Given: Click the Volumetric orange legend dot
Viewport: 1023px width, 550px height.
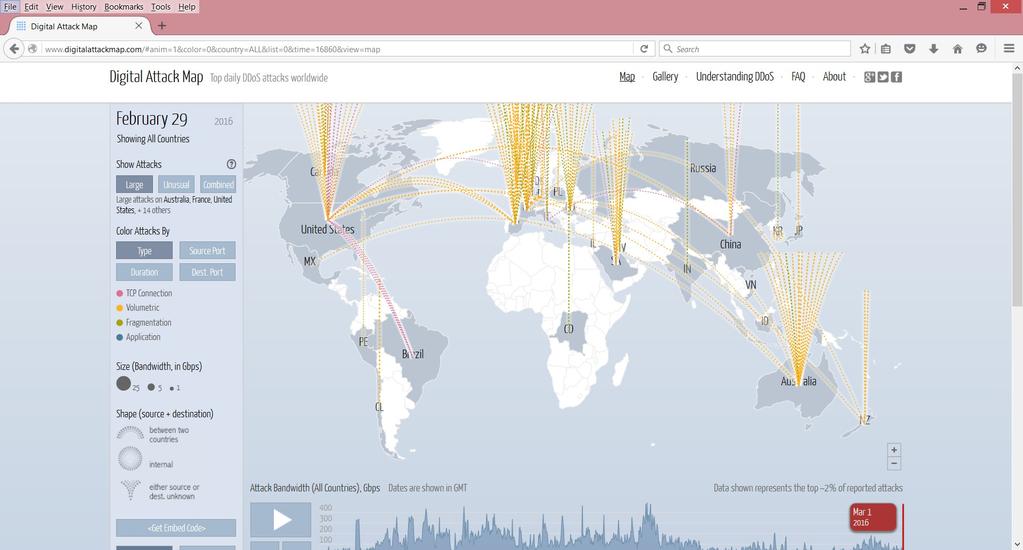Looking at the screenshot, I should tap(119, 308).
